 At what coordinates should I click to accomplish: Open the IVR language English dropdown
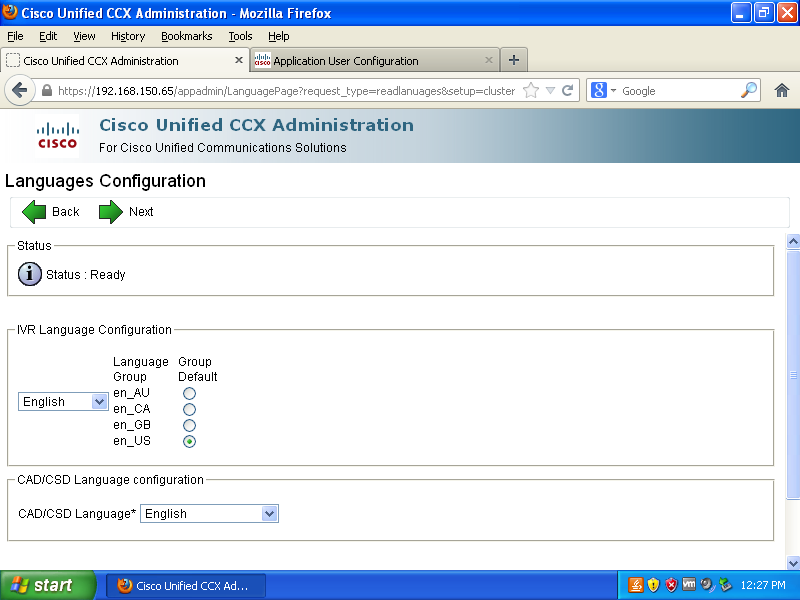pos(63,402)
